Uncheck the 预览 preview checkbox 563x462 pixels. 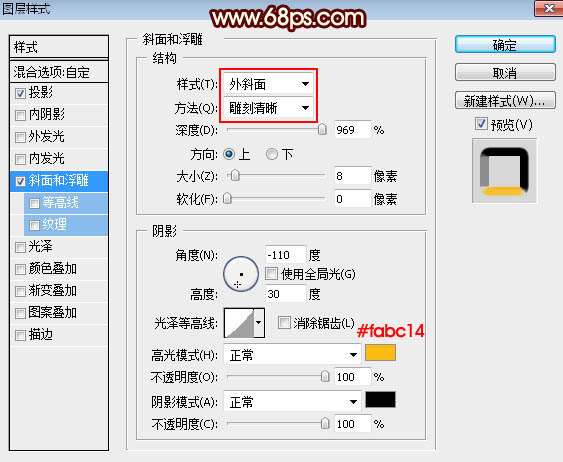[x=481, y=124]
